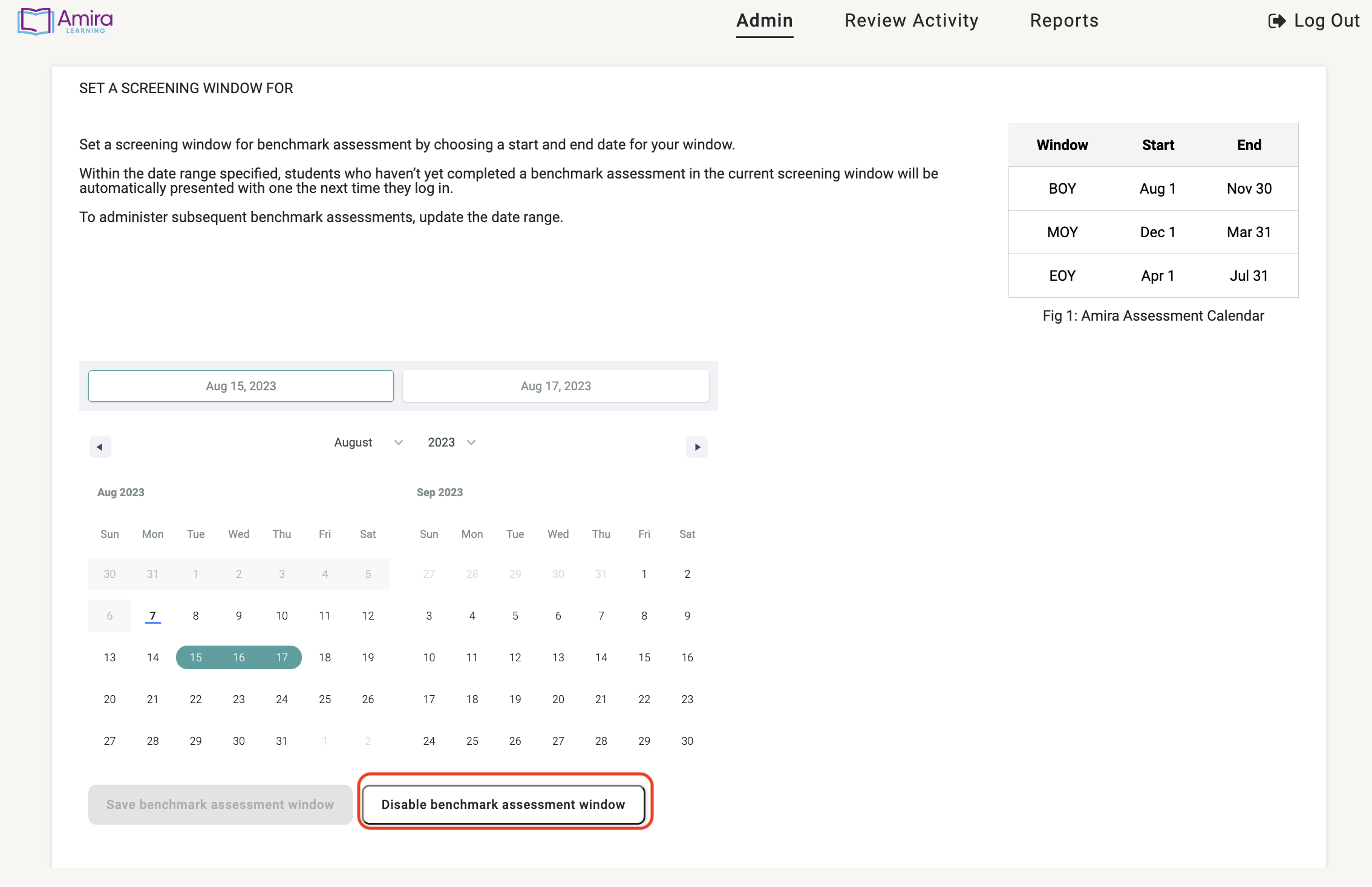Image resolution: width=1372 pixels, height=887 pixels.
Task: Open the Reports tab
Action: (1064, 21)
